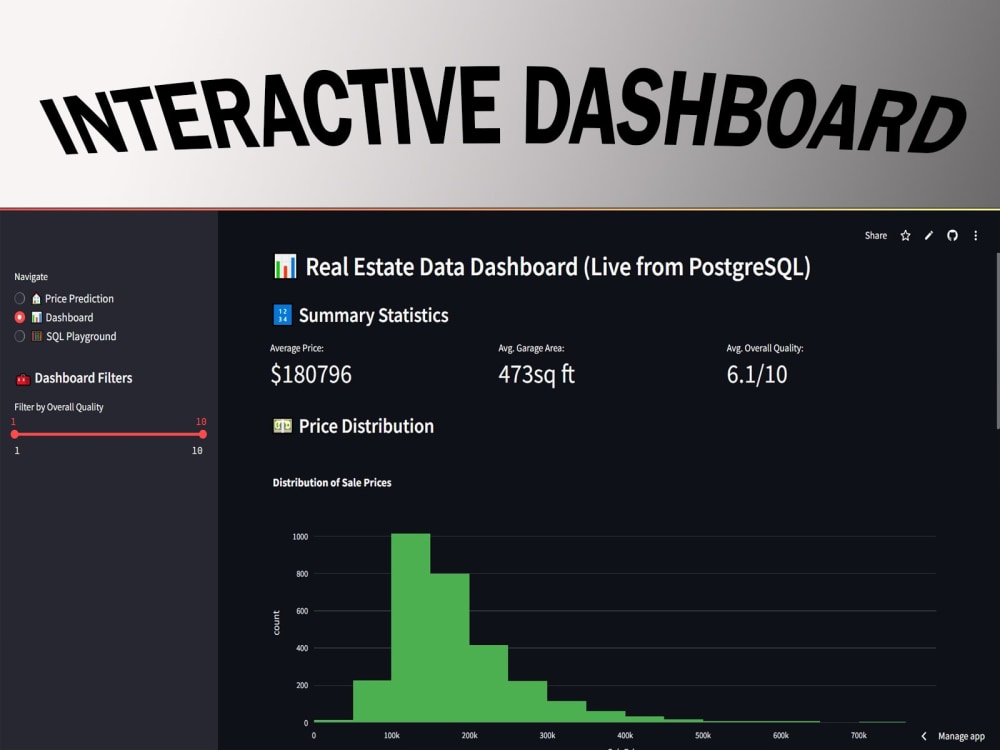Click the red toolbox icon beside Dashboard Filters
The height and width of the screenshot is (750, 1000).
[22, 378]
